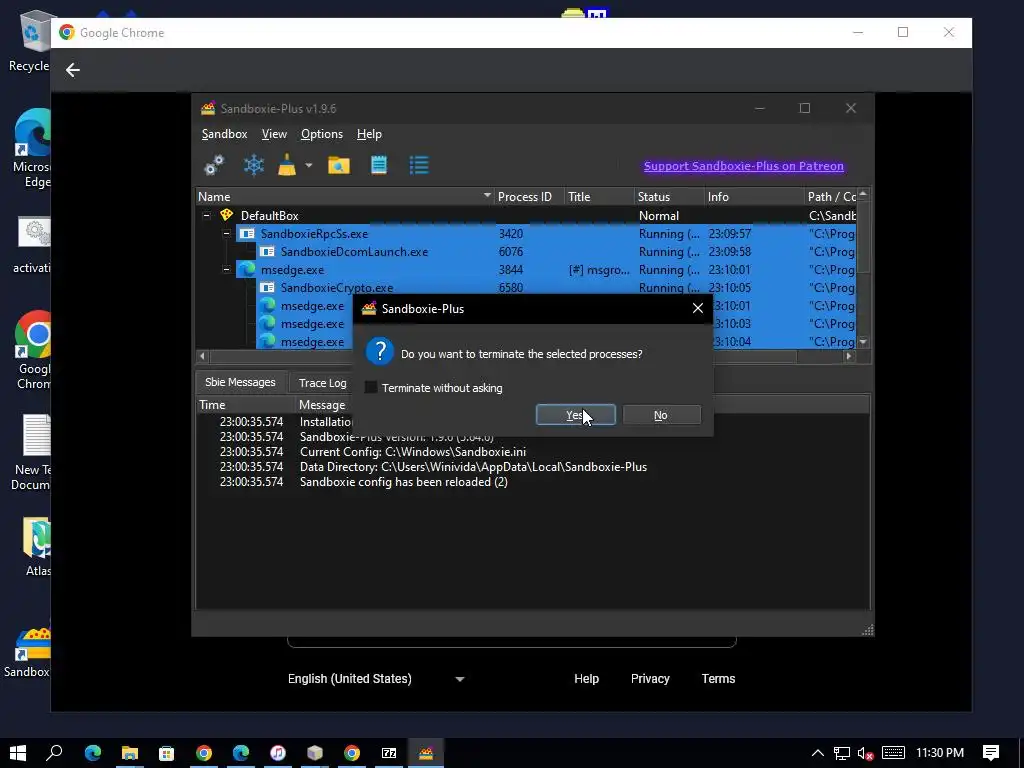Click the Time column header in messages
Image resolution: width=1024 pixels, height=768 pixels.
tap(246, 405)
